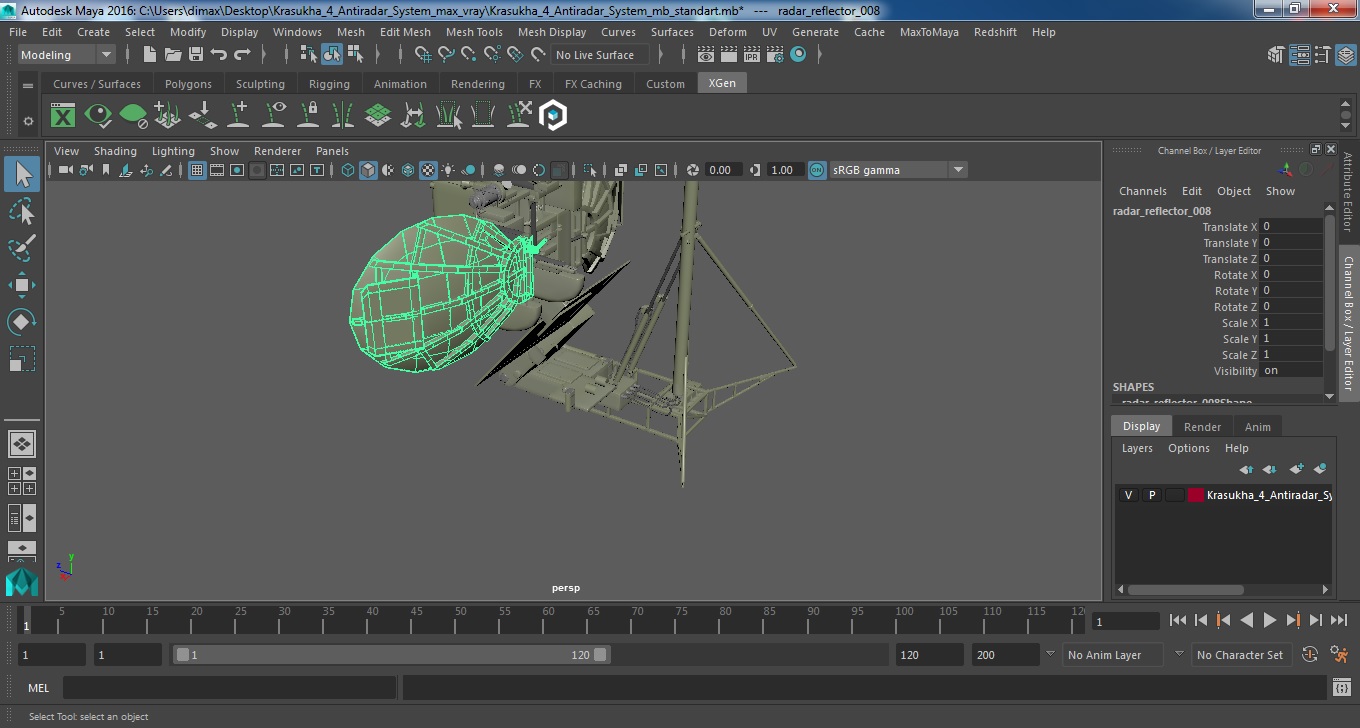Toggle viewport grid display

click(197, 170)
